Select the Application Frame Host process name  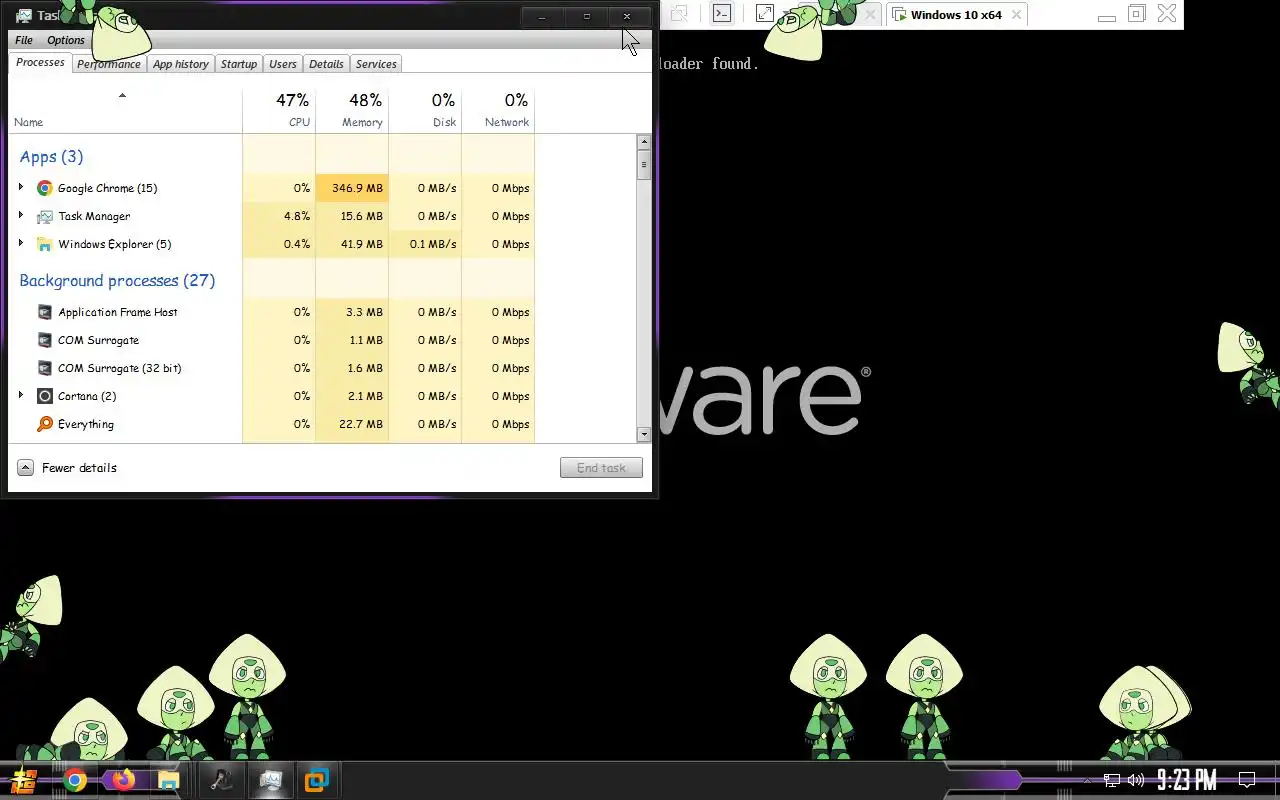pyautogui.click(x=118, y=312)
